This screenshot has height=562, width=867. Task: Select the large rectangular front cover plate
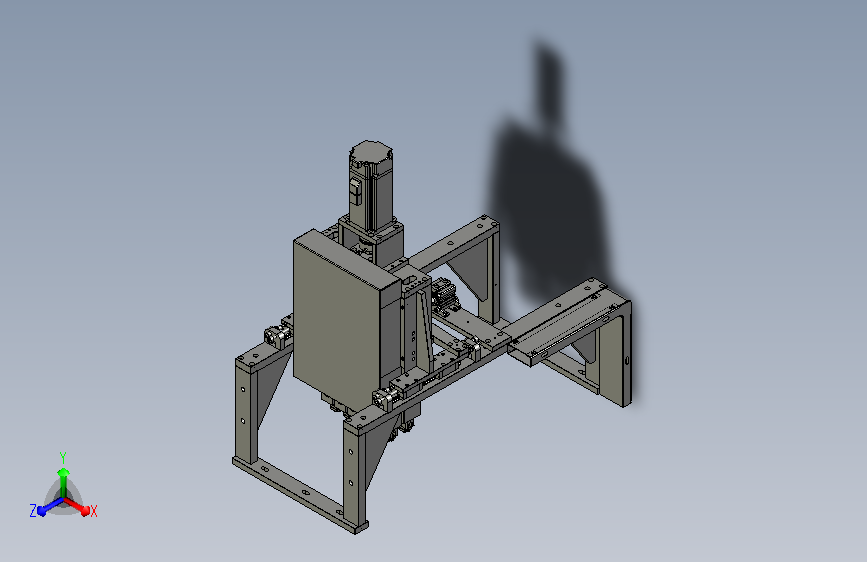pos(337,321)
